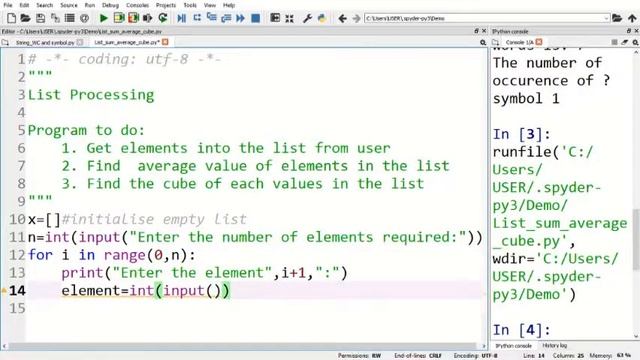The height and width of the screenshot is (360, 640).
Task: Close Console 1/A tab
Action: coord(539,42)
